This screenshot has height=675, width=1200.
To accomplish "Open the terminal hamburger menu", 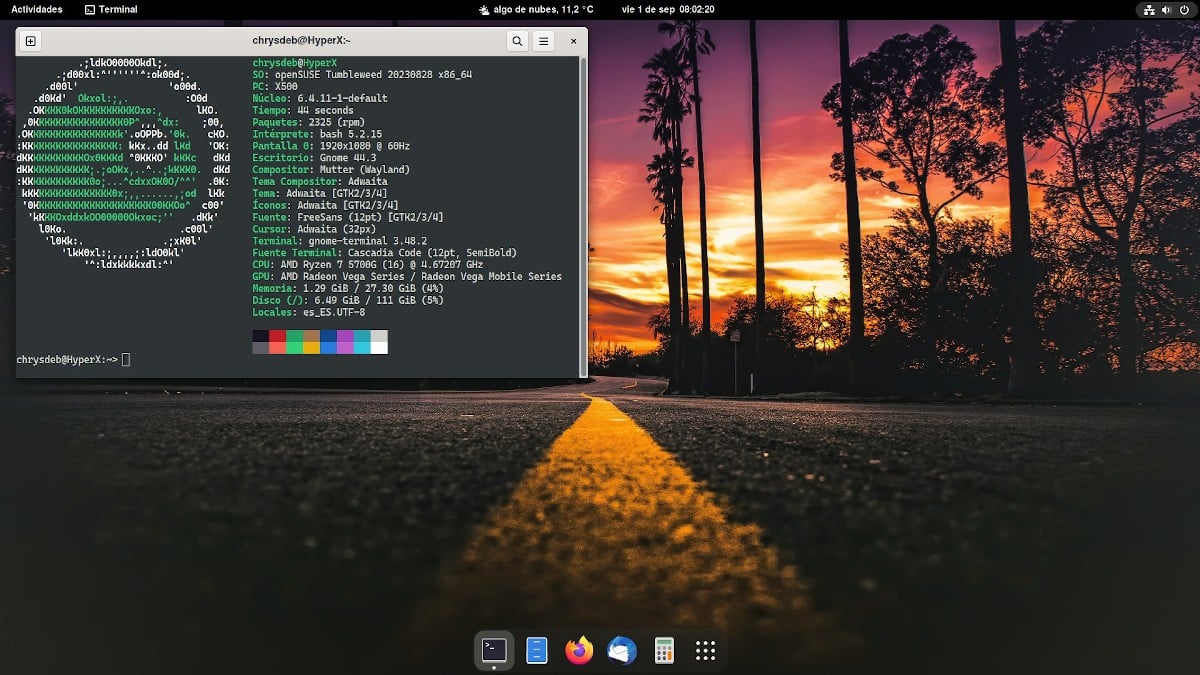I will [543, 41].
